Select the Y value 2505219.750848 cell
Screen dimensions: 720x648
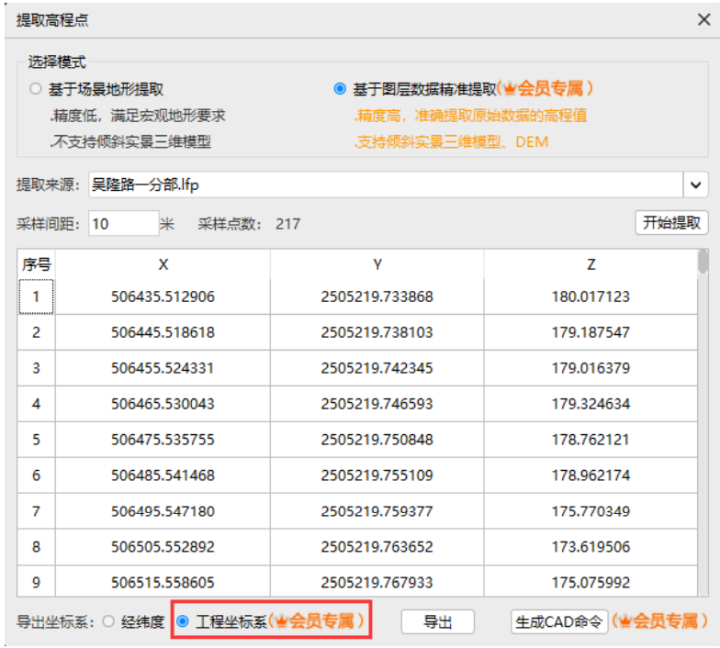tap(377, 440)
